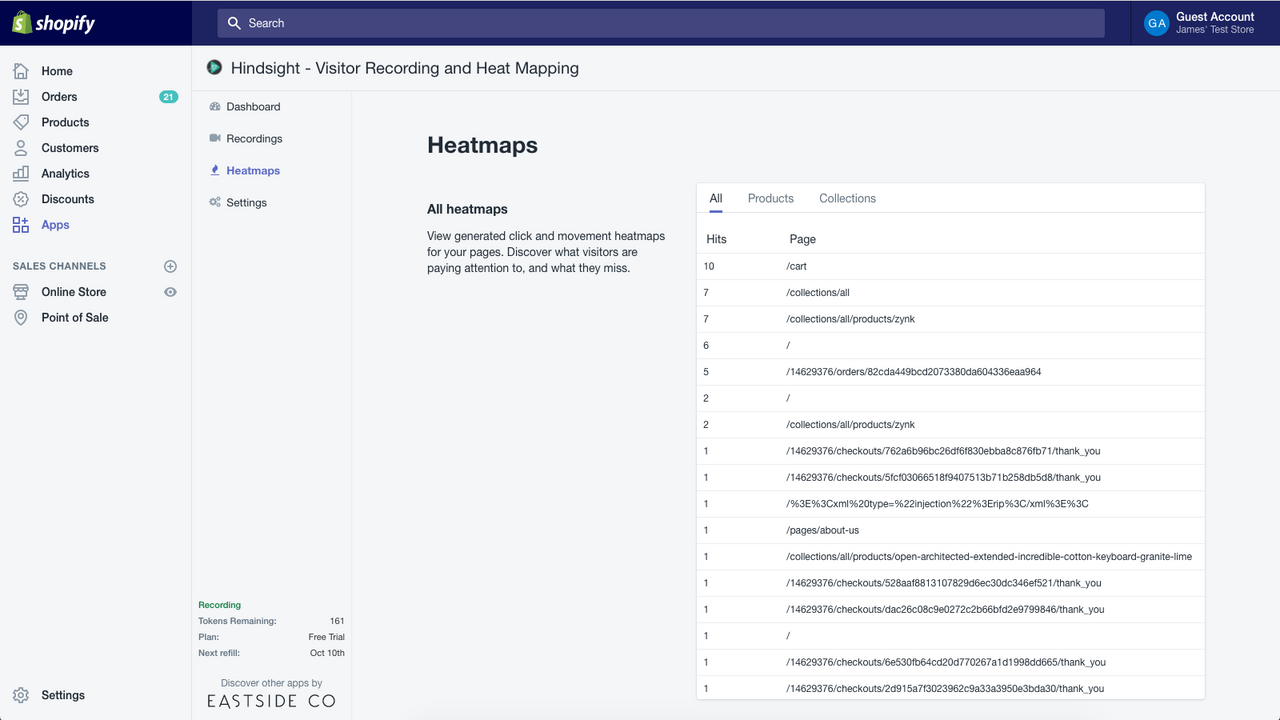1280x720 pixels.
Task: Open Point of Sale channel
Action: [75, 317]
